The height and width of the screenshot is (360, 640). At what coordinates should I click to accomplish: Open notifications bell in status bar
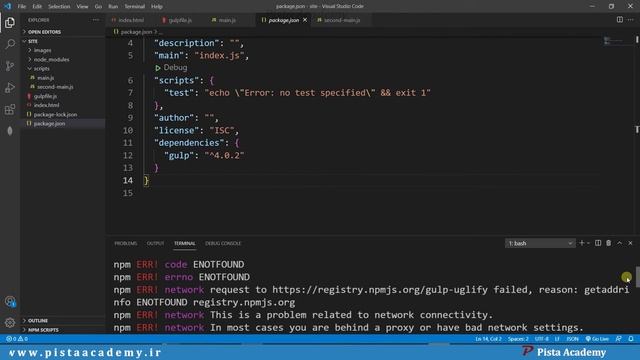[x=631, y=339]
